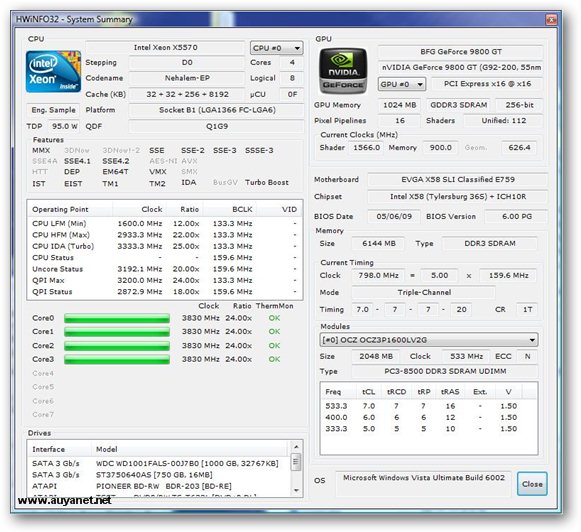
Task: Click the Intel Xeon logo
Action: click(53, 72)
